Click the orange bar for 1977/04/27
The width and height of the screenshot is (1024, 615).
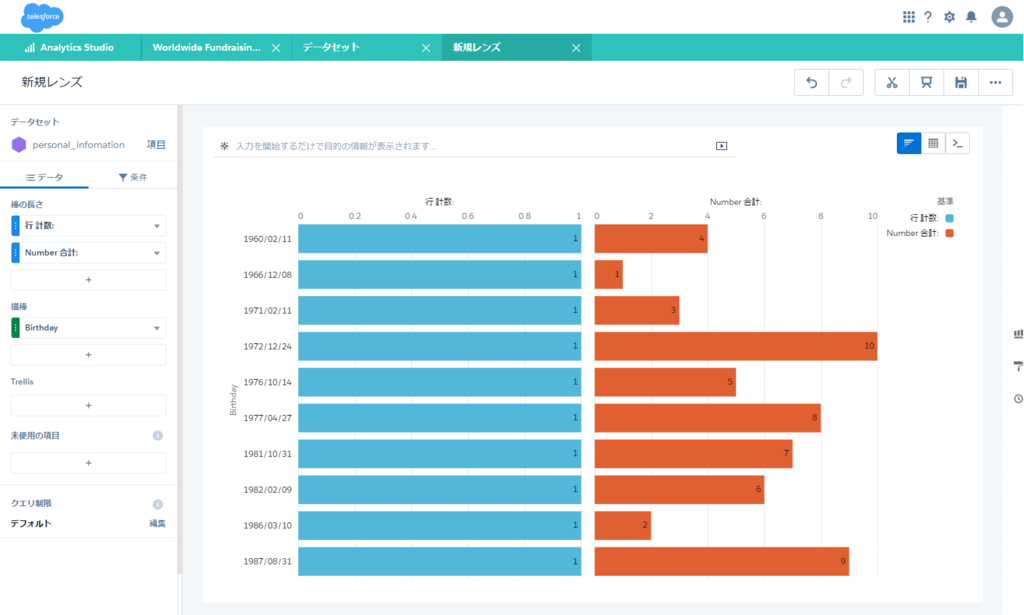tap(707, 418)
